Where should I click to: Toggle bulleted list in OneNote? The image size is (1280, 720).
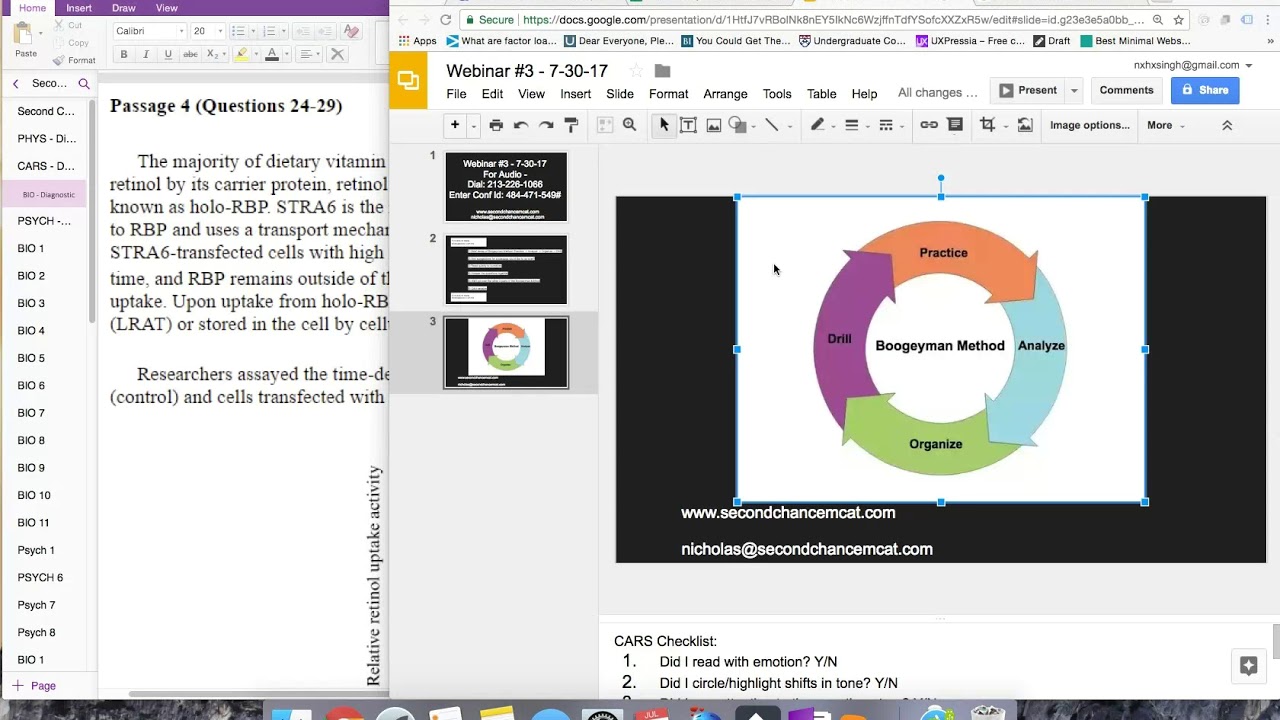(x=237, y=31)
